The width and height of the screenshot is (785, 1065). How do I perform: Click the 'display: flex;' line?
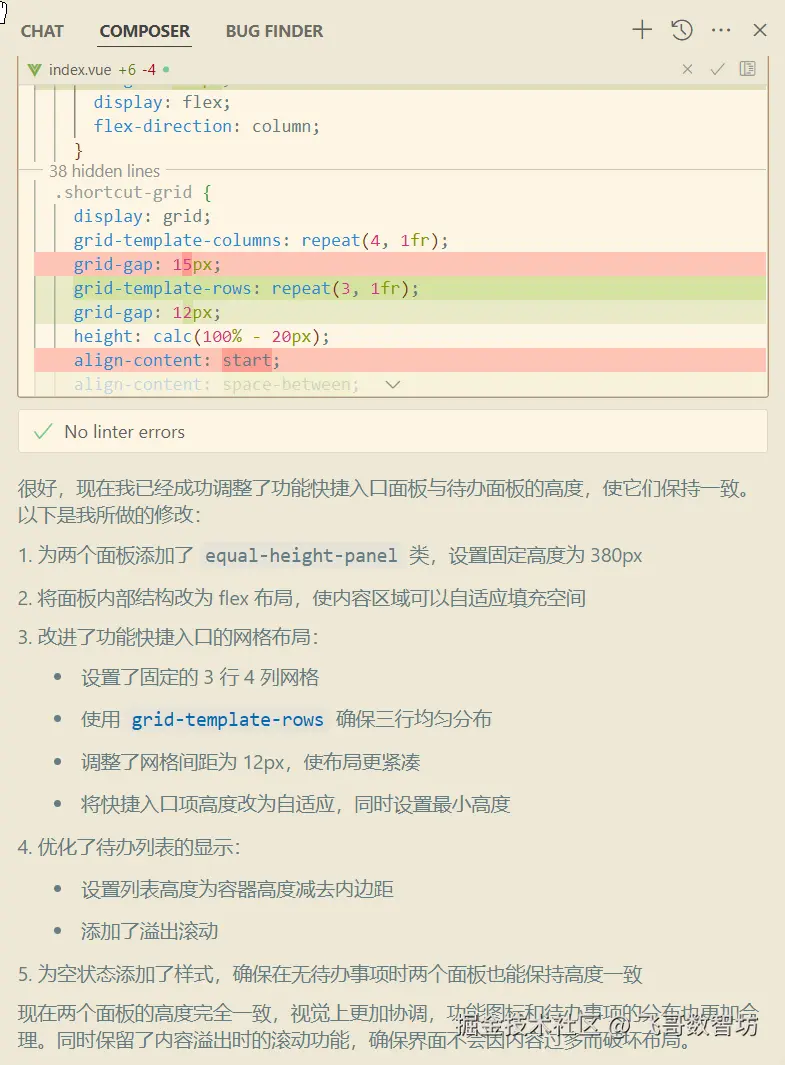tap(162, 103)
